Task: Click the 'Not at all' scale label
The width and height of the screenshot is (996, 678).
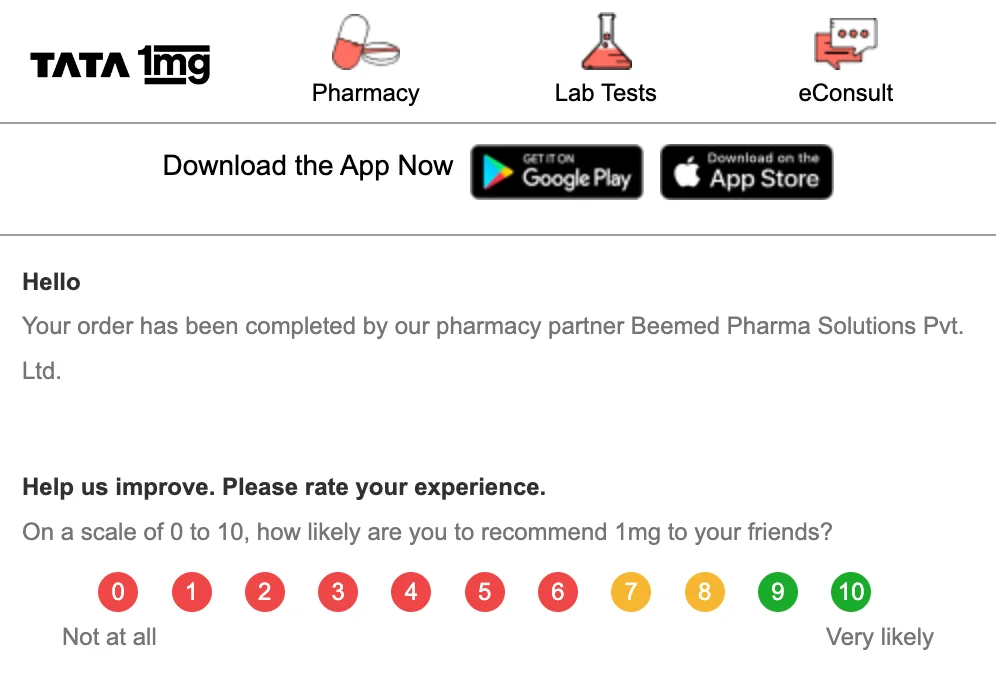Action: tap(109, 636)
